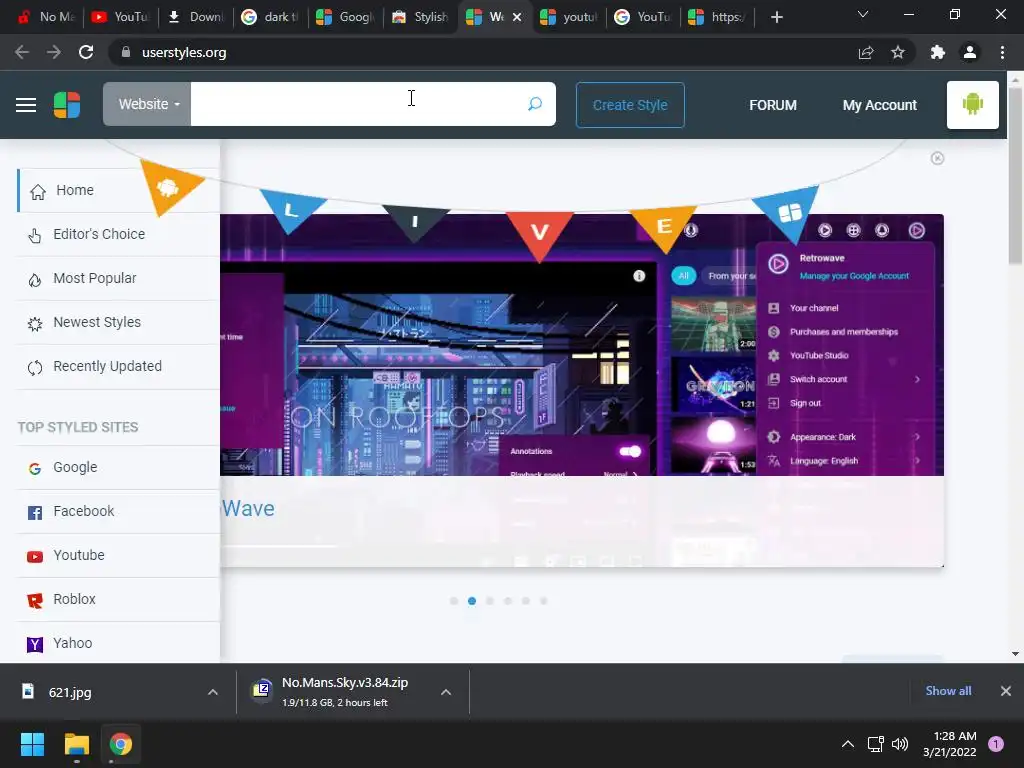The height and width of the screenshot is (768, 1024).
Task: Open Editor's Choice in sidebar
Action: 118,234
